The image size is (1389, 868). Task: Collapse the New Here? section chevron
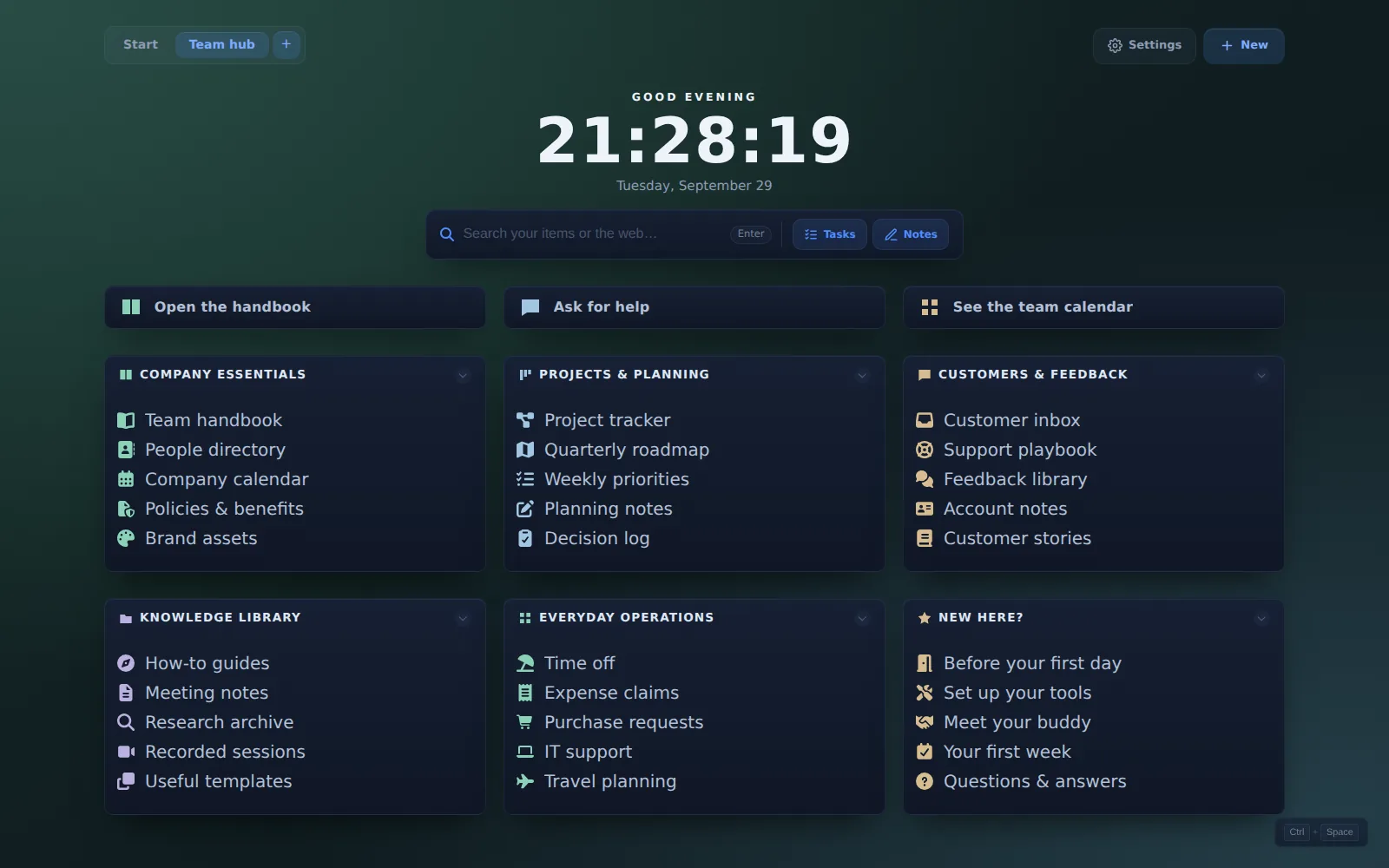point(1261,619)
